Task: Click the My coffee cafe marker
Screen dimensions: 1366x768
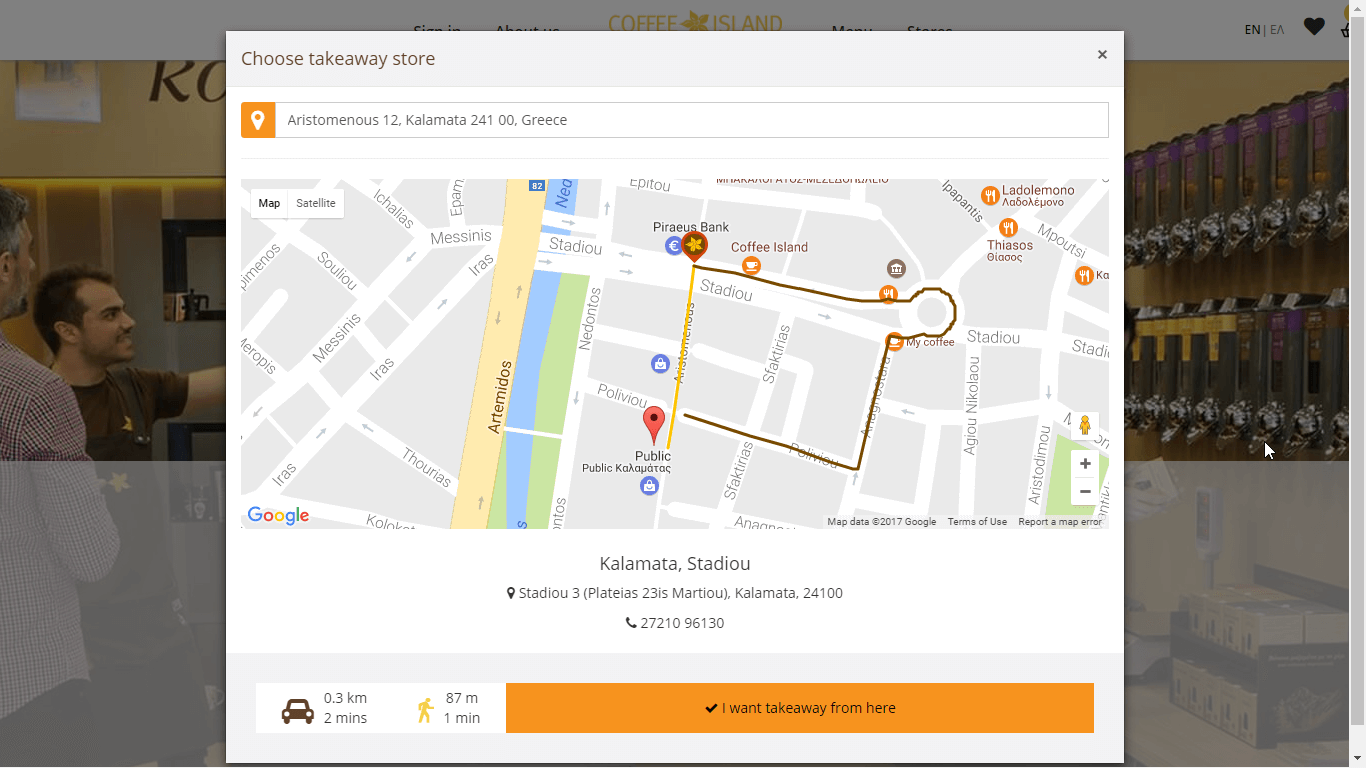Action: tap(895, 341)
